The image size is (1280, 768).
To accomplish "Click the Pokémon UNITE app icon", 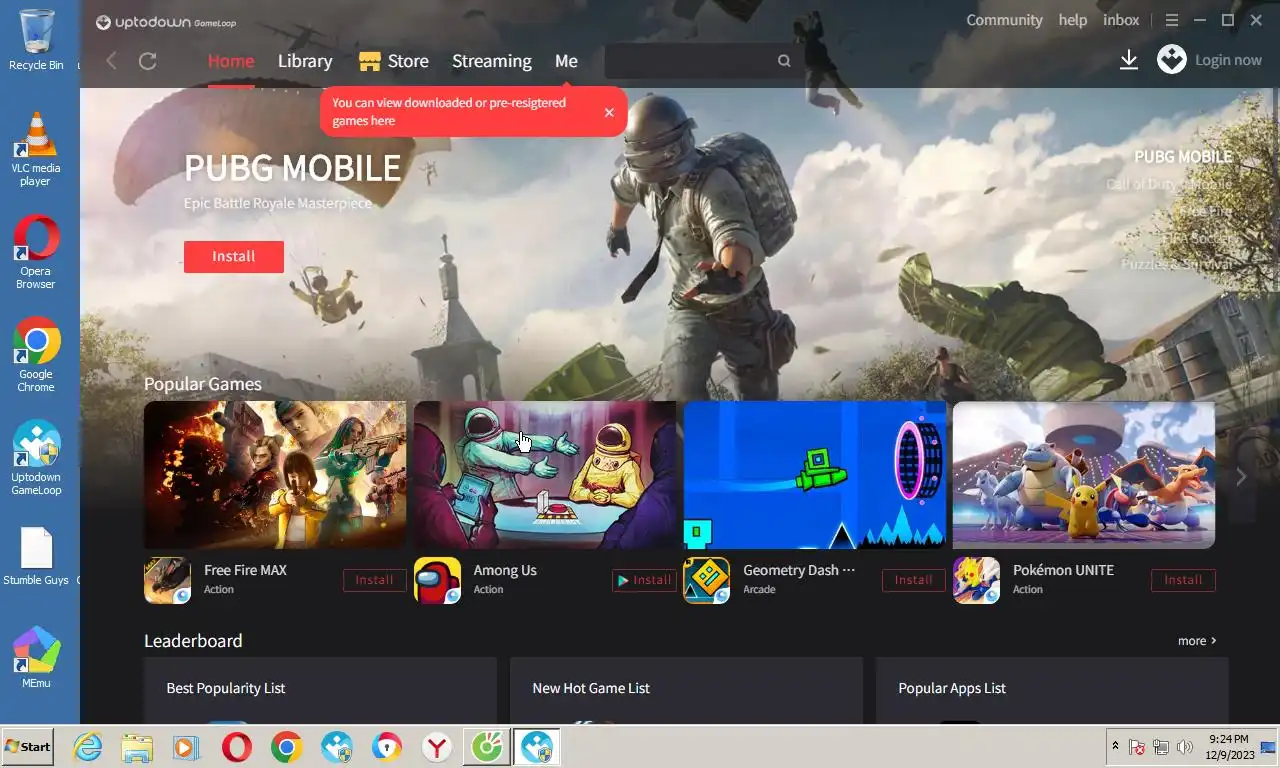I will (x=976, y=580).
